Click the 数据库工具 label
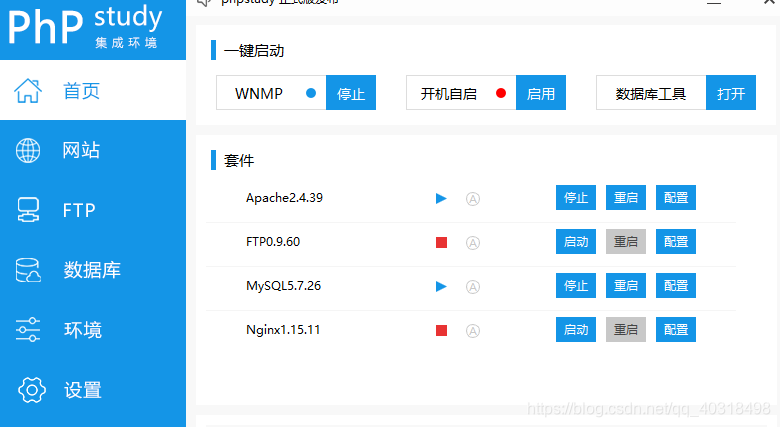780x427 pixels. point(651,94)
